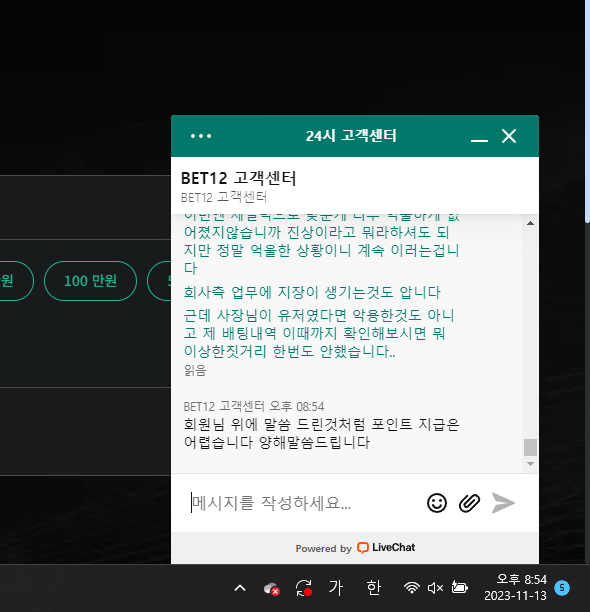Open the sync tray icon with red dot

[x=304, y=588]
